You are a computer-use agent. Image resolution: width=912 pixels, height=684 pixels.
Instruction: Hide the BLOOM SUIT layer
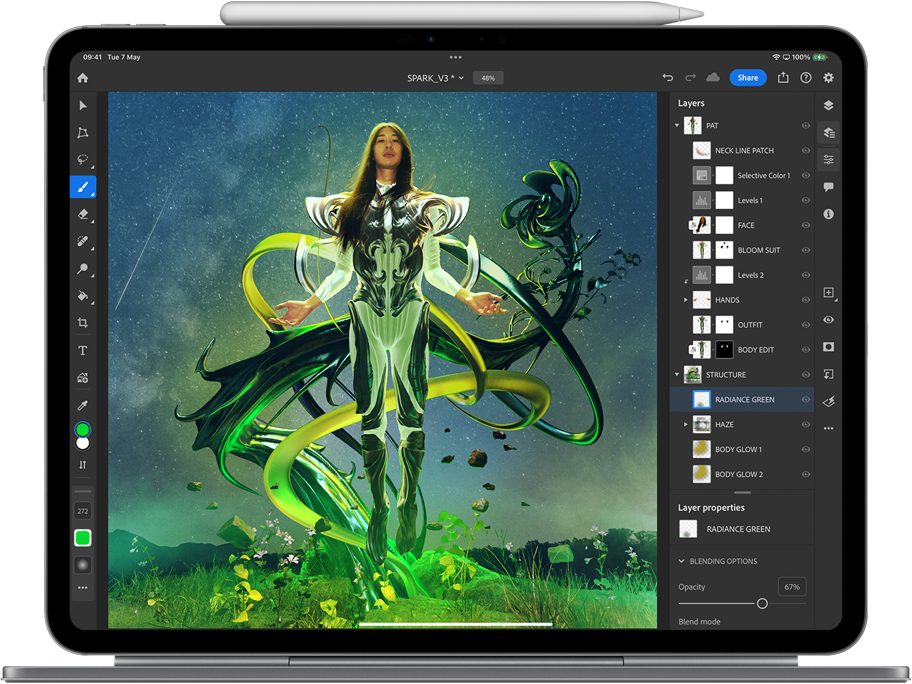[806, 250]
